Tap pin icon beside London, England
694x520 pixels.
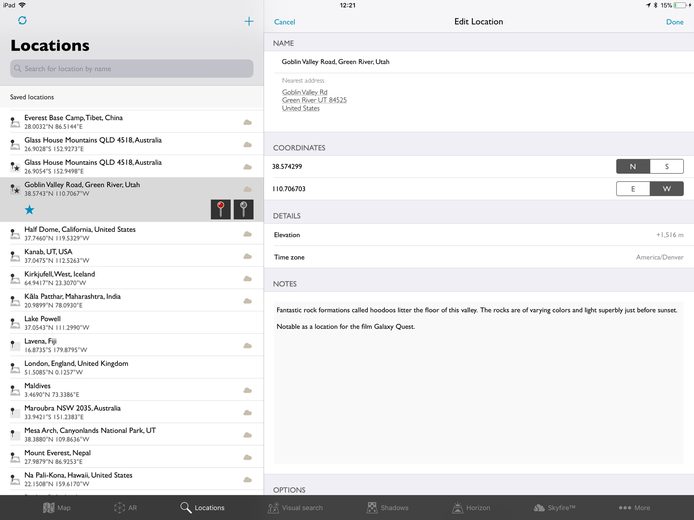point(15,368)
